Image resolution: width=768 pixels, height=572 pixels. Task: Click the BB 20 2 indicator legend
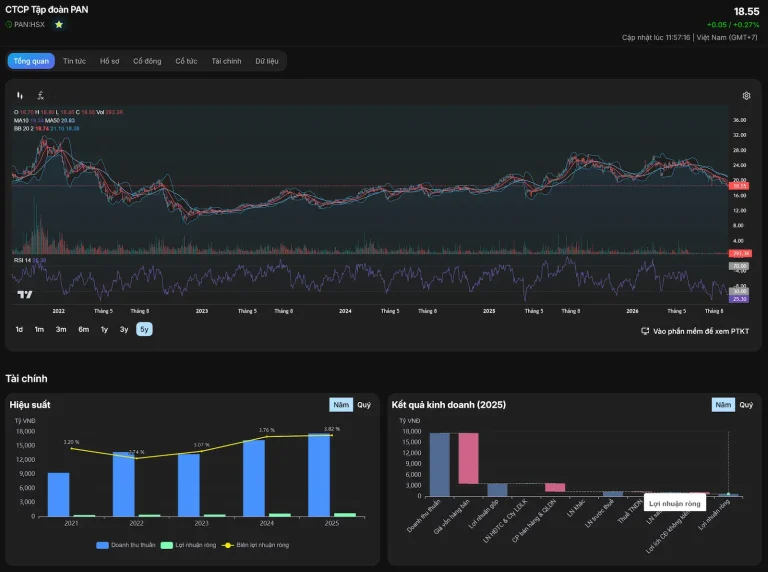point(47,129)
